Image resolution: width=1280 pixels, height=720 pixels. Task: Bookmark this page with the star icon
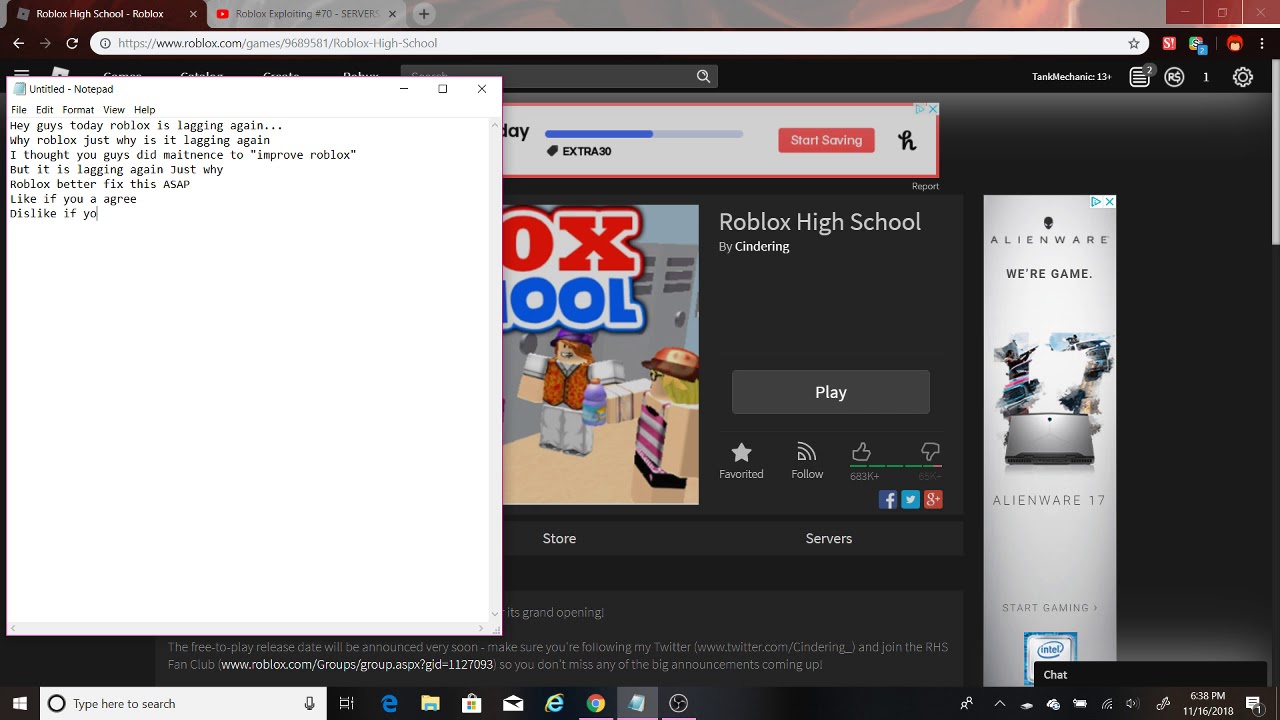1134,43
